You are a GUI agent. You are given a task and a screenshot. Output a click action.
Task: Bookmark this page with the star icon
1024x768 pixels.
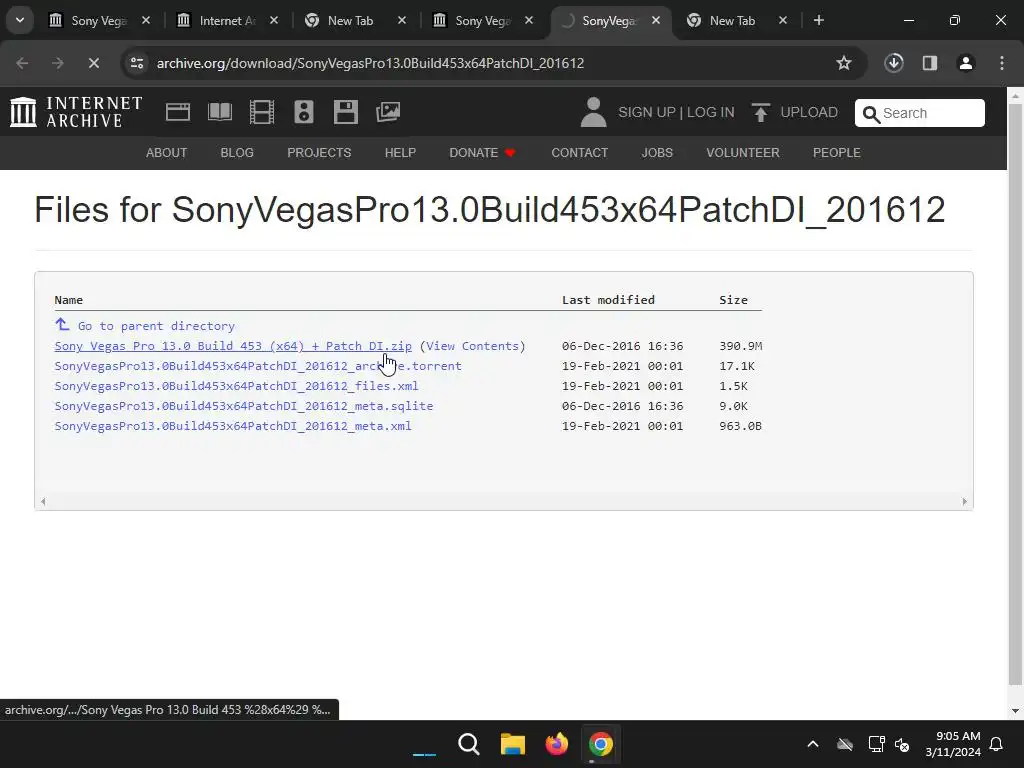tap(844, 63)
